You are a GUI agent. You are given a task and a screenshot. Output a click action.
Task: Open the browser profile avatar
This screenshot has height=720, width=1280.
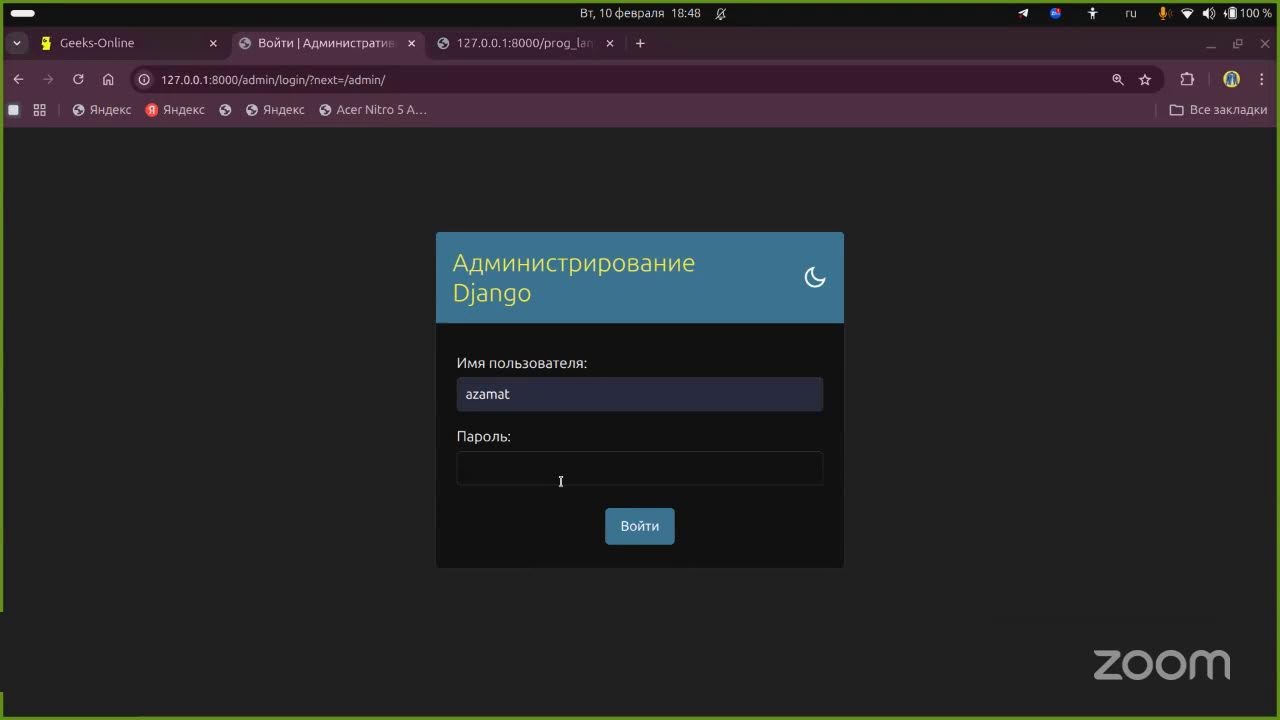coord(1231,80)
